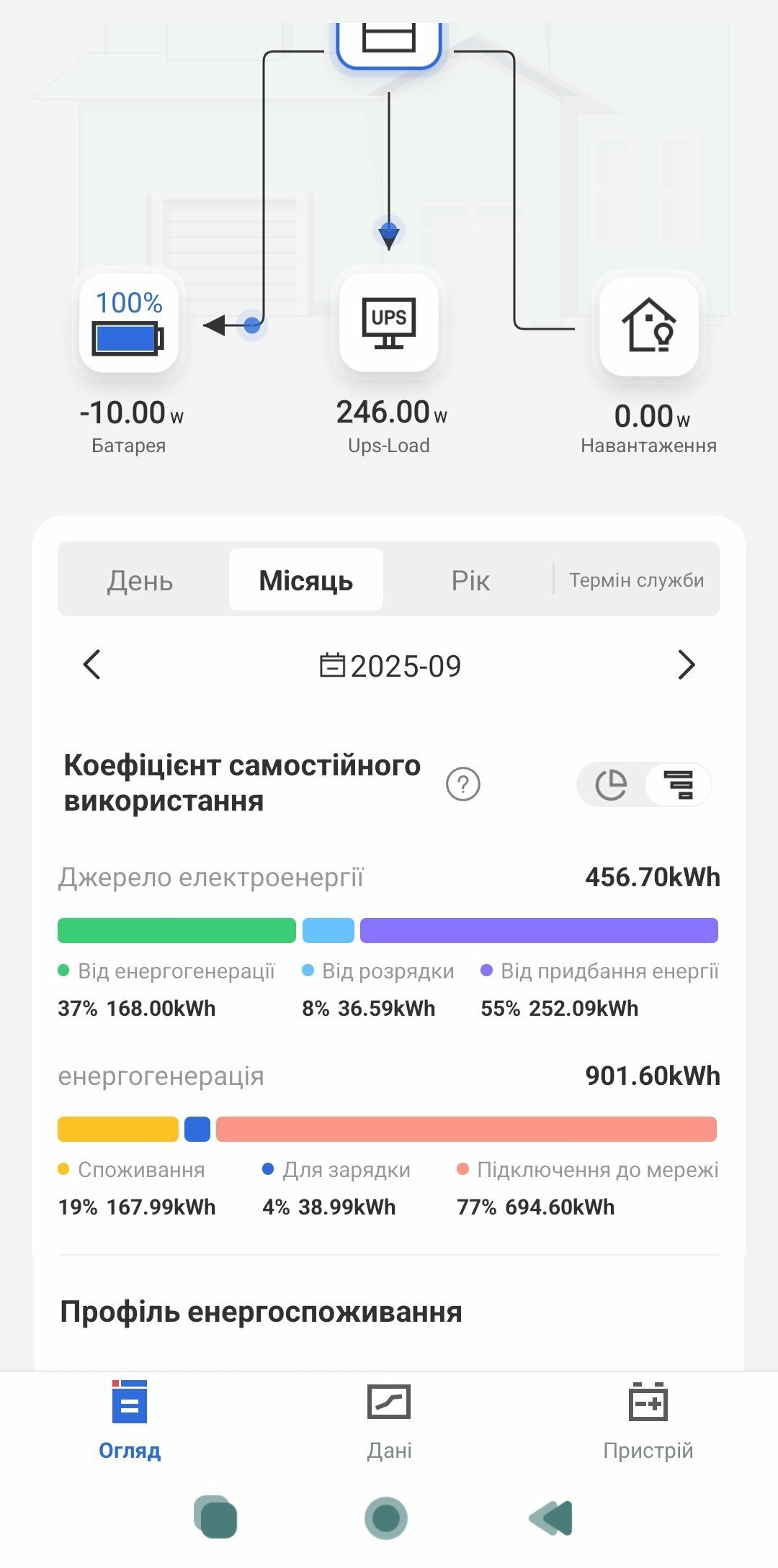The image size is (778, 1568).
Task: Open the UPS-Load icon
Action: tap(389, 323)
